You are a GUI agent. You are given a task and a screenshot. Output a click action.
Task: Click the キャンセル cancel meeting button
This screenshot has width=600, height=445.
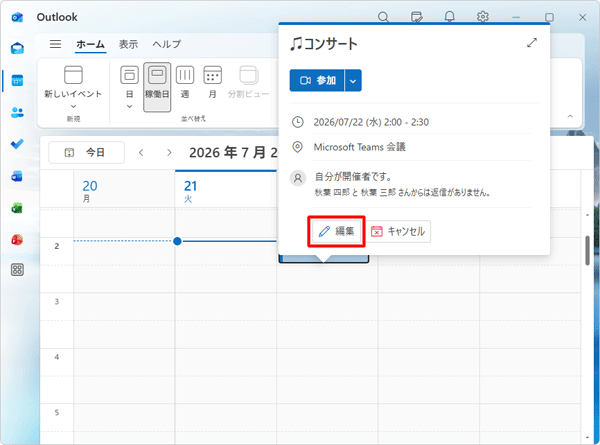pos(398,231)
